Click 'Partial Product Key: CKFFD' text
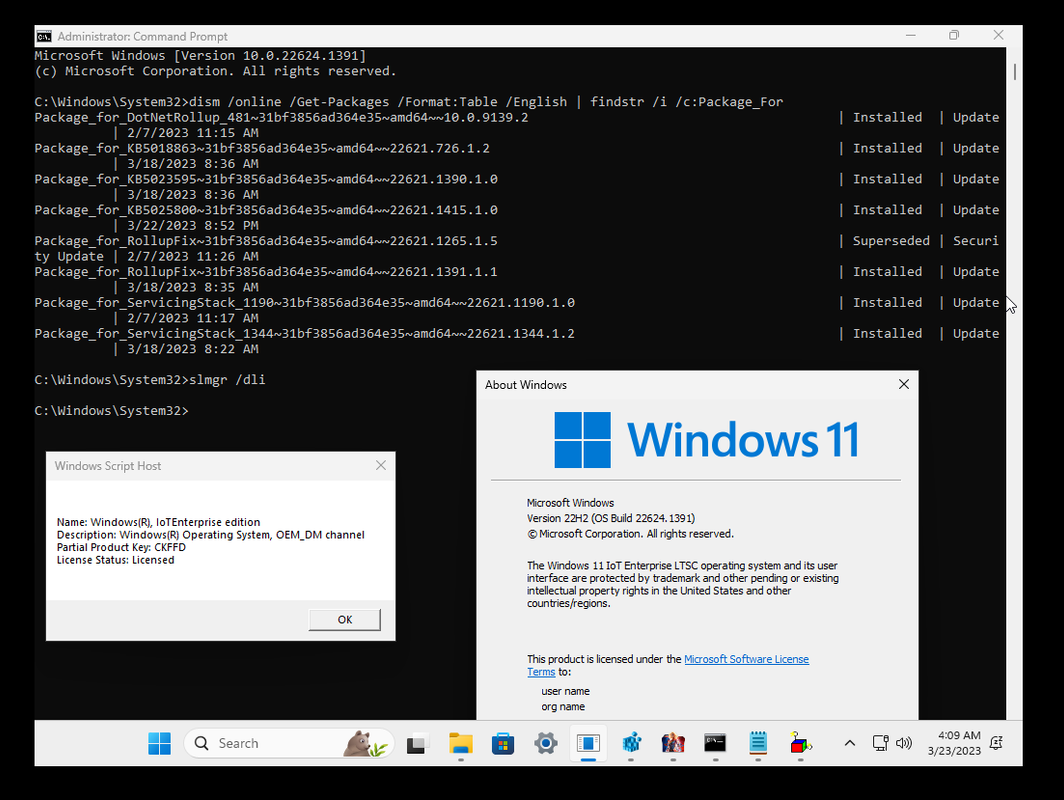1064x800 pixels. (x=121, y=547)
